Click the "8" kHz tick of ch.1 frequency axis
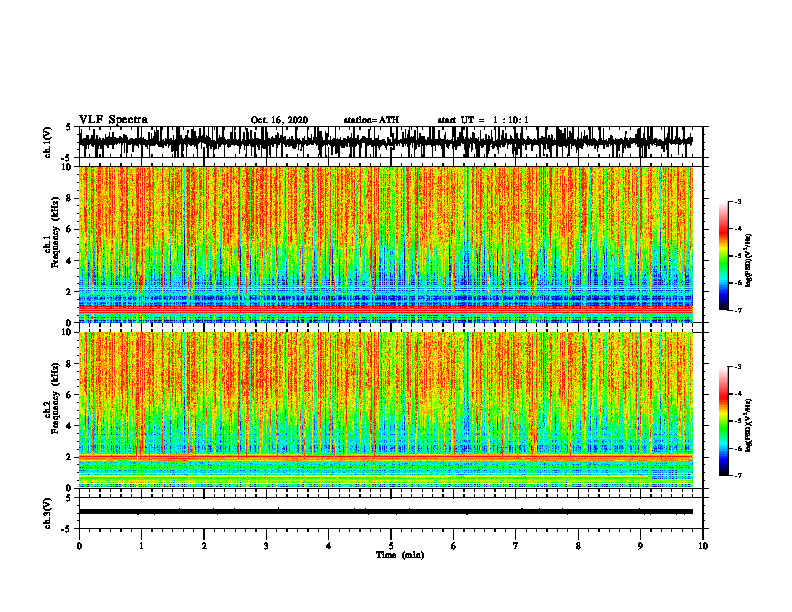Viewport: 792px width, 612px height. [70, 198]
